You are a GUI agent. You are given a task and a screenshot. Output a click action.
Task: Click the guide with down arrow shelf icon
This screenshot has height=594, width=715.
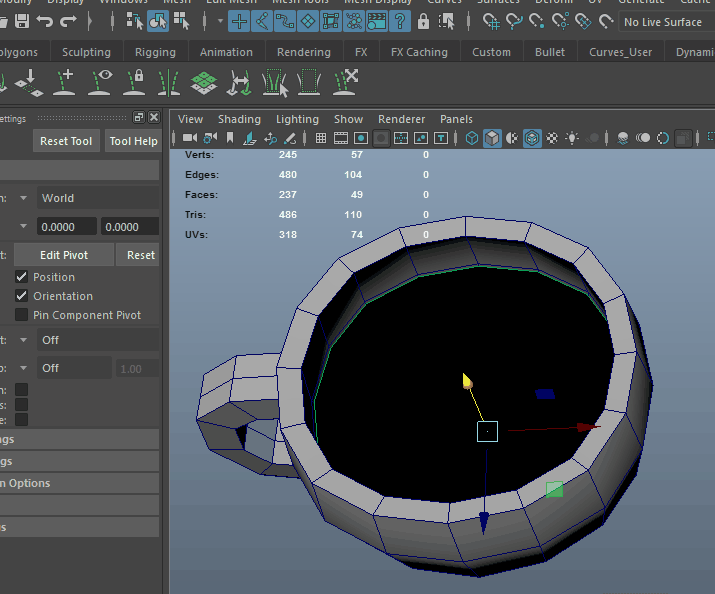[29, 83]
